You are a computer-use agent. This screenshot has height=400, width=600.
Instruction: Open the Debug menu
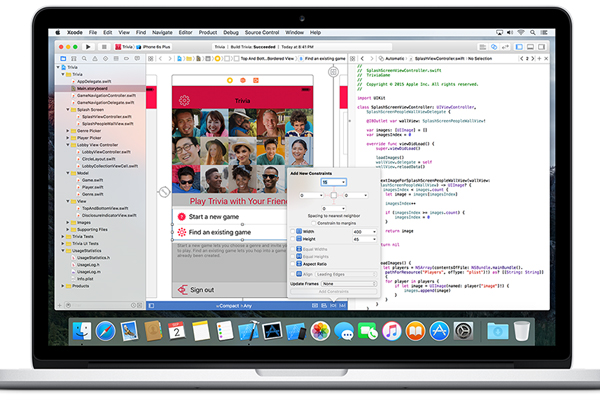tap(231, 33)
